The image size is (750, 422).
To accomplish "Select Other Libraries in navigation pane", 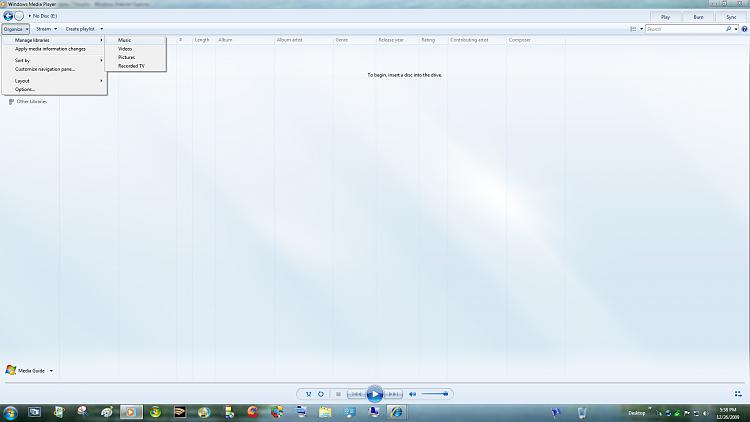I will 32,102.
